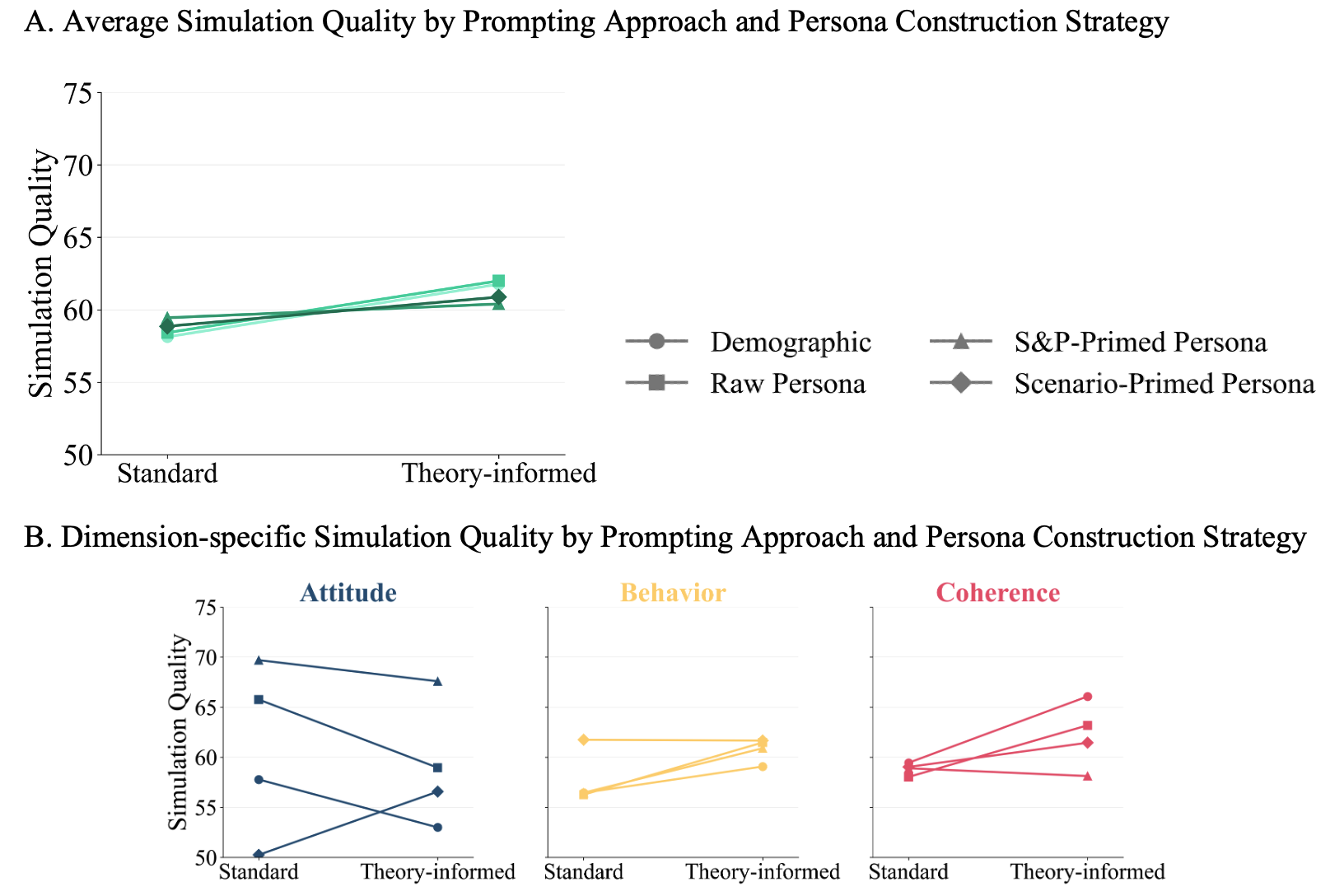The image size is (1344, 896).
Task: Click the Scenario-Primed Persona legend diamond marker
Action: tap(960, 383)
